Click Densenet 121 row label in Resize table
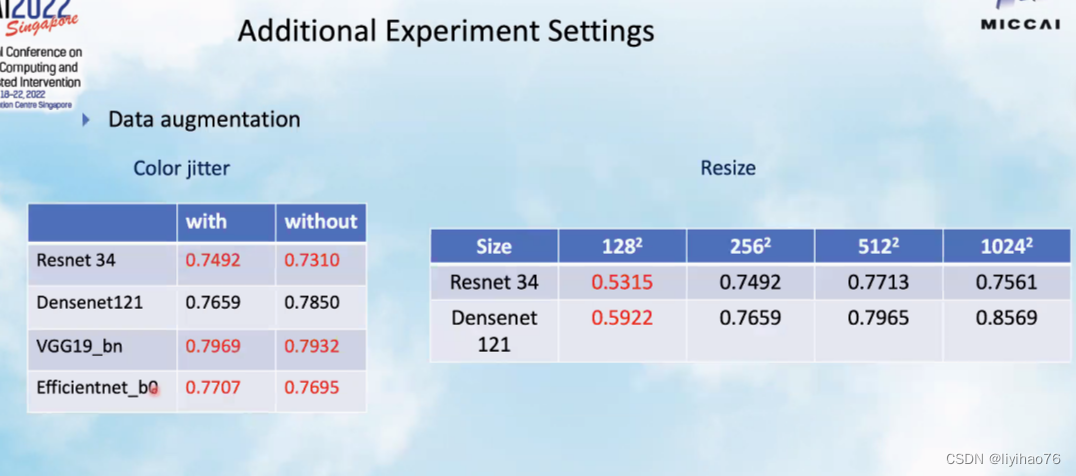This screenshot has height=476, width=1076. coord(494,330)
